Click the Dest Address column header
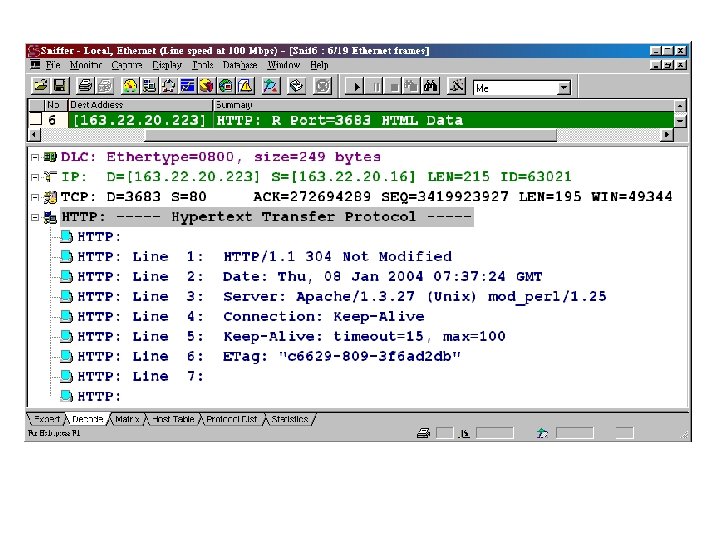The height and width of the screenshot is (540, 720). point(141,105)
